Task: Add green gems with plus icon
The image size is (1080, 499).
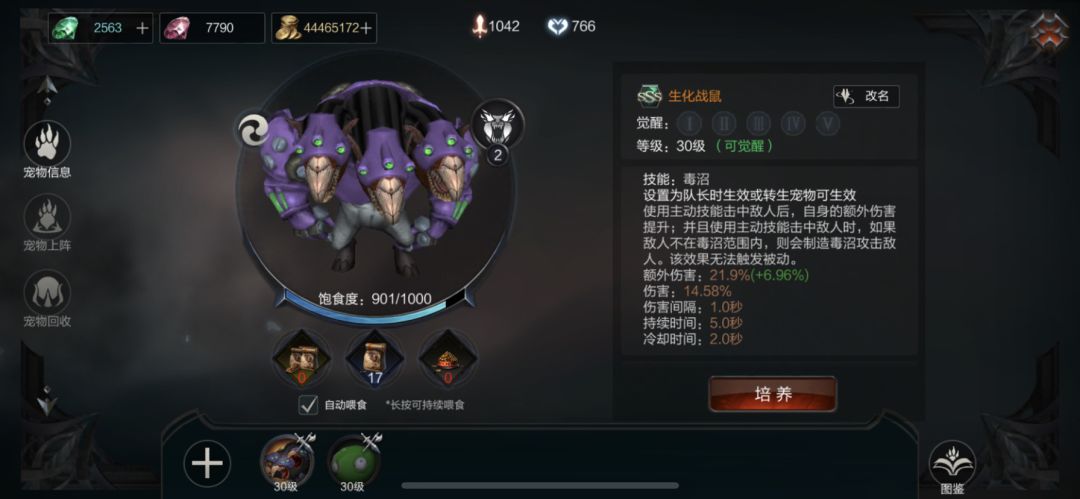Action: click(x=142, y=28)
